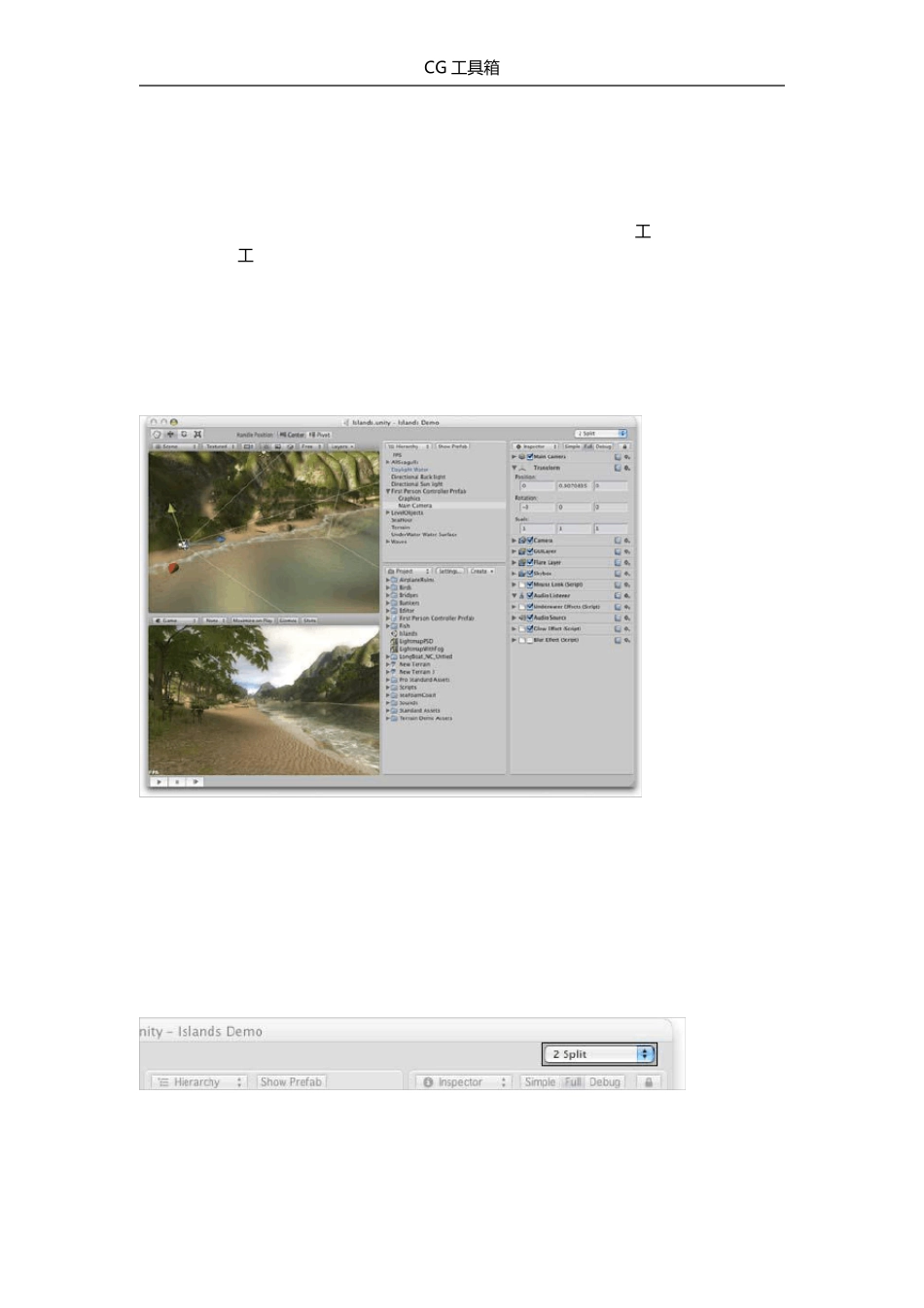The width and height of the screenshot is (924, 1308).
Task: Enable the Mouse Look (Script) checkbox
Action: tap(530, 584)
